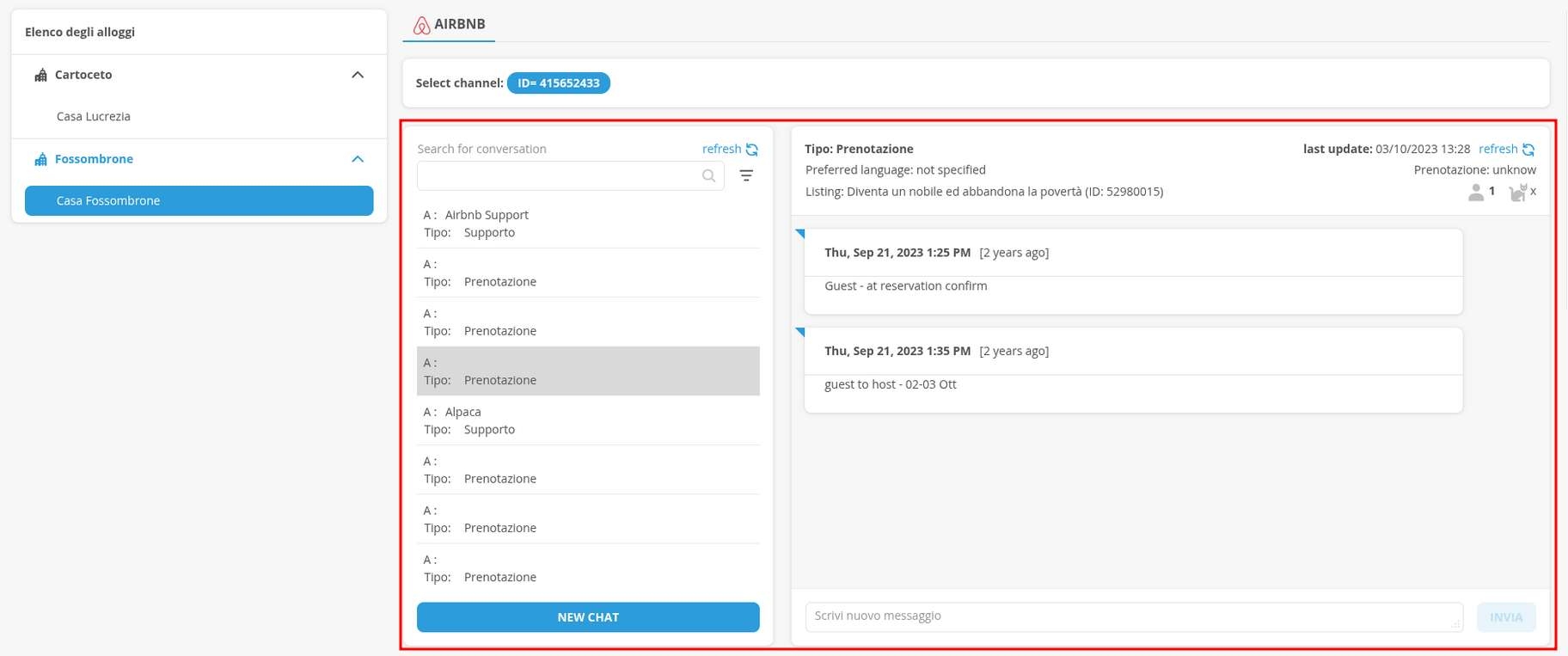The height and width of the screenshot is (656, 1568).
Task: Click refresh icon next to last update
Action: coord(1528,150)
